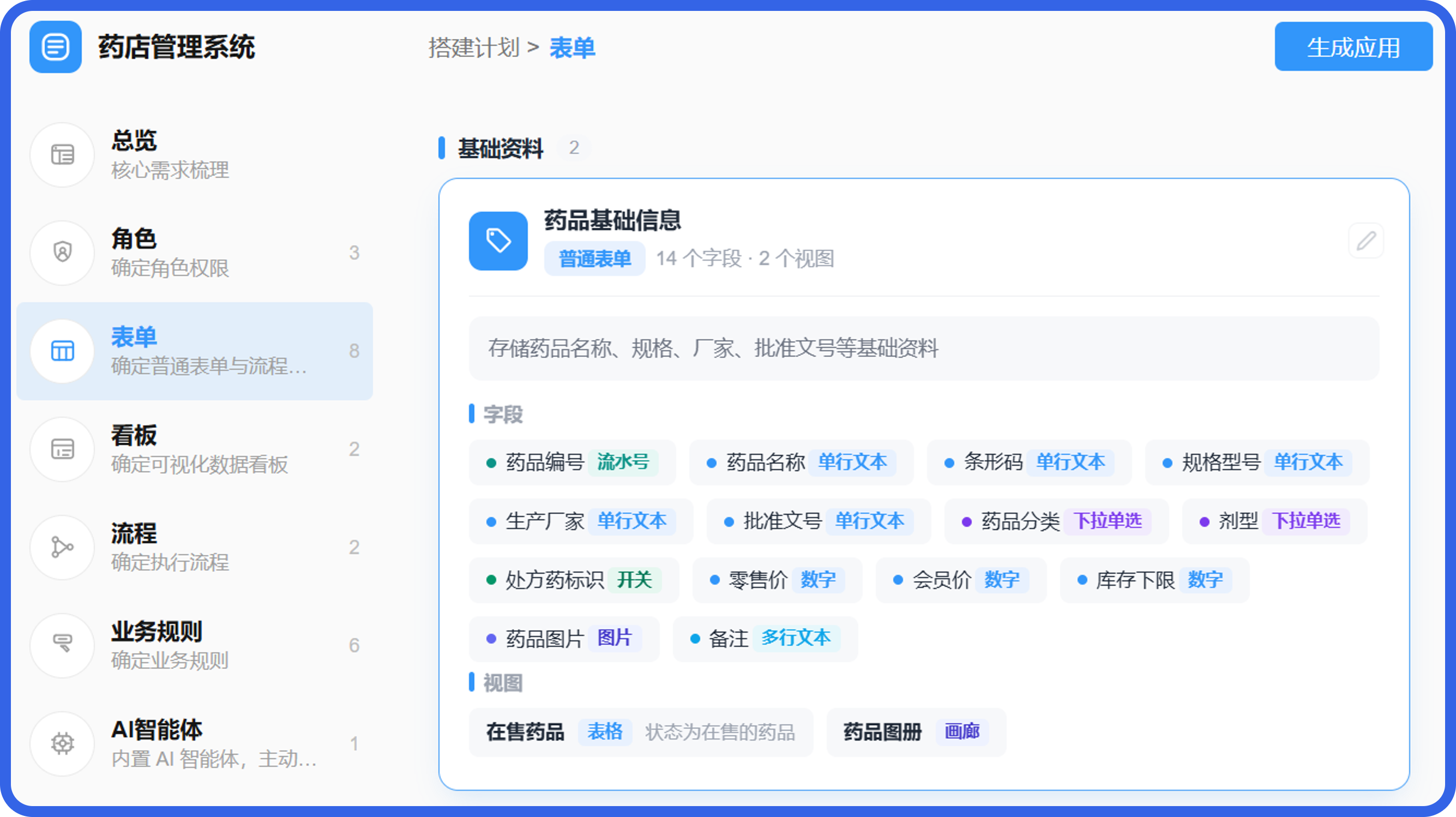
Task: Select the 药品图片 图片 field
Action: pos(564,638)
